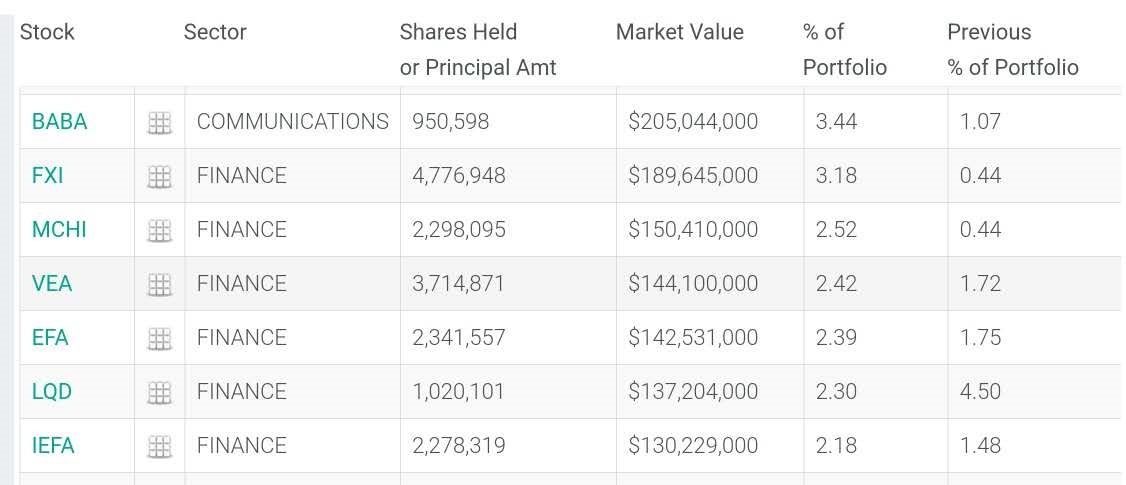Click the grid icon in the BABA row
Viewport: 1126px width, 485px height.
tap(160, 123)
